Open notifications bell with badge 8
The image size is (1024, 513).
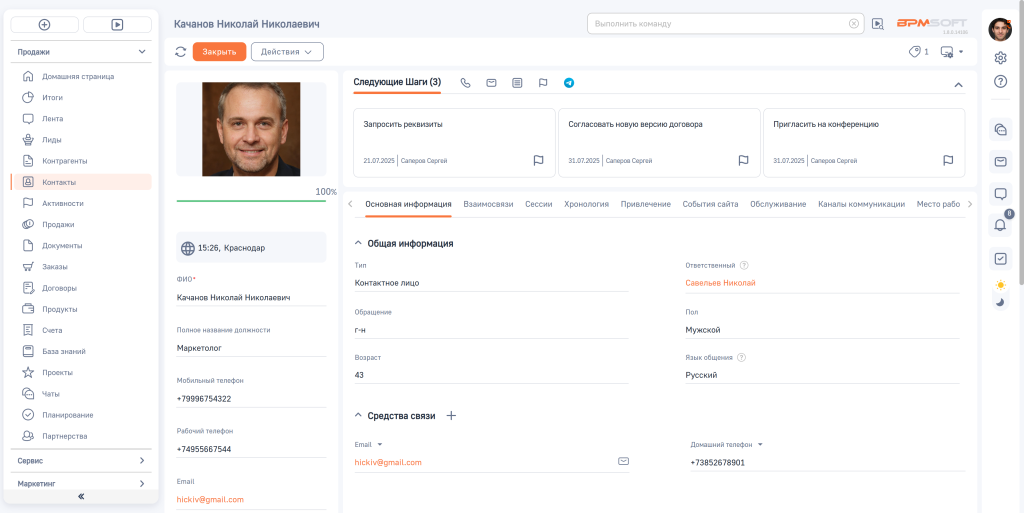(x=1000, y=225)
